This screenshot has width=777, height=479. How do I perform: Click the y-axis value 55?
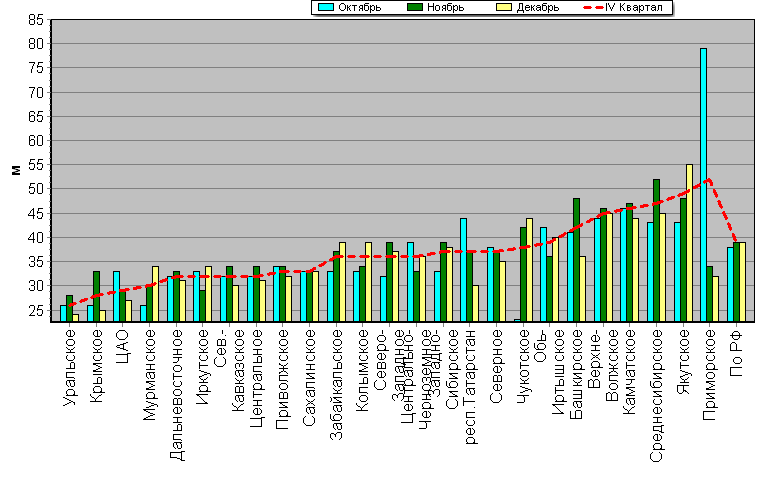click(x=37, y=165)
